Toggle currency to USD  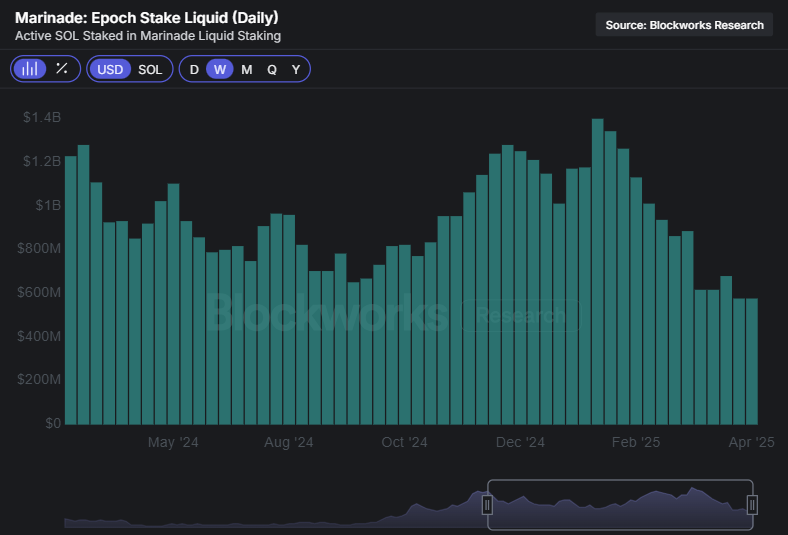(x=110, y=69)
